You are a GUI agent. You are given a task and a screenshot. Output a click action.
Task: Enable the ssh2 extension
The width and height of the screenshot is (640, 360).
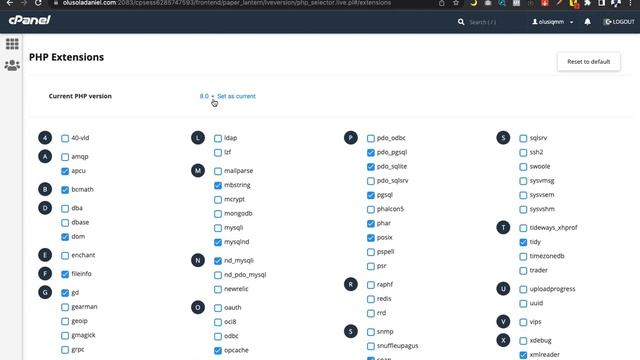pos(523,153)
